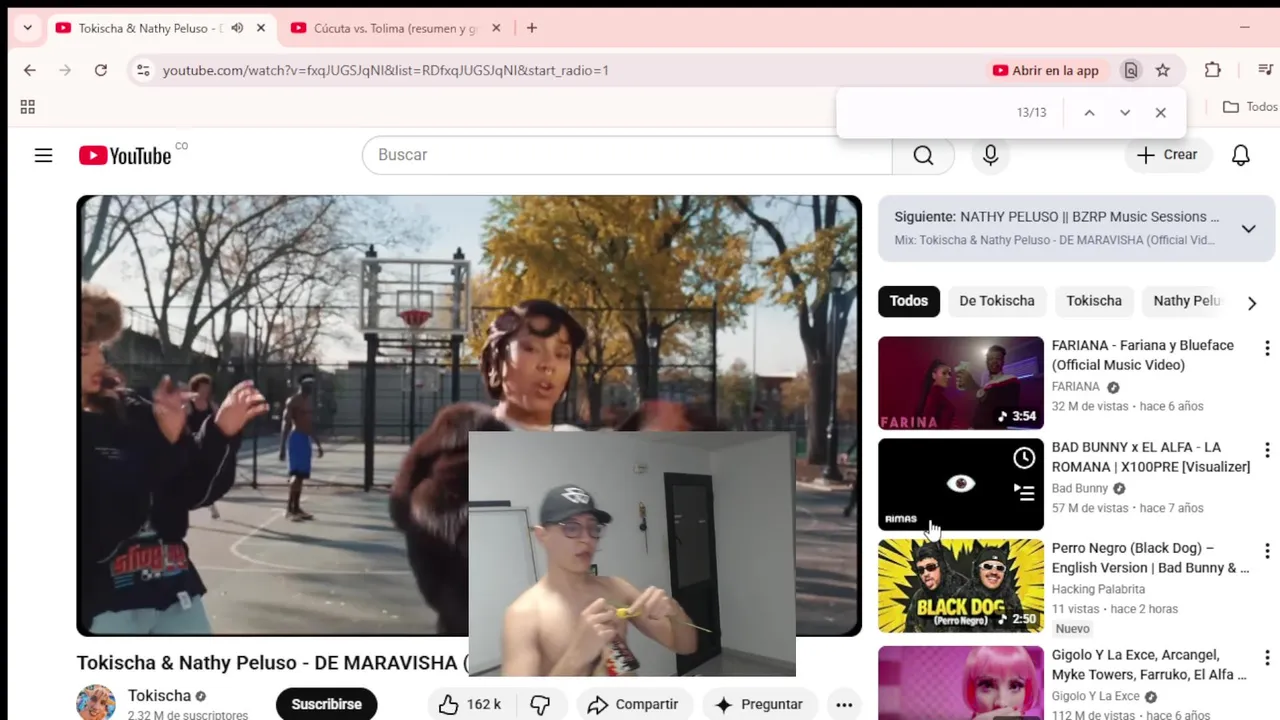This screenshot has height=720, width=1280.
Task: Open the Todos bookmarks folder
Action: coord(1250,107)
